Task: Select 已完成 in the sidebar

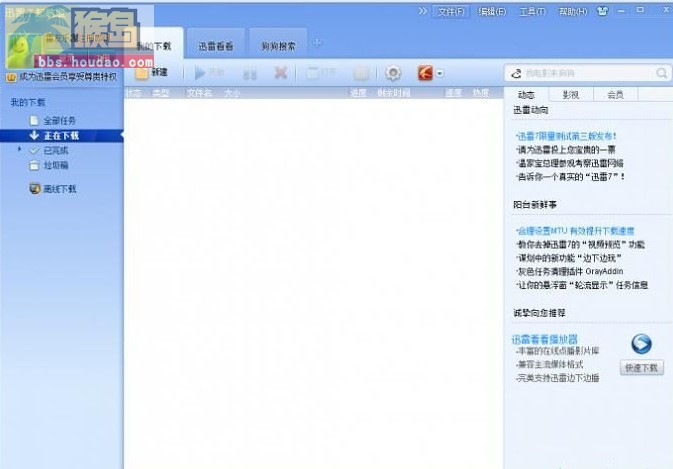Action: [x=56, y=151]
